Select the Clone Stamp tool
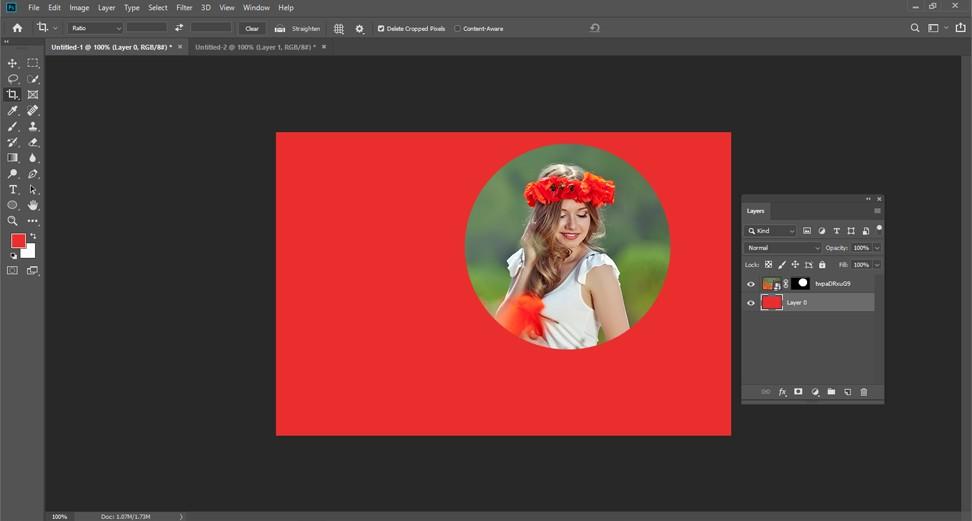The width and height of the screenshot is (972, 521). (x=33, y=127)
